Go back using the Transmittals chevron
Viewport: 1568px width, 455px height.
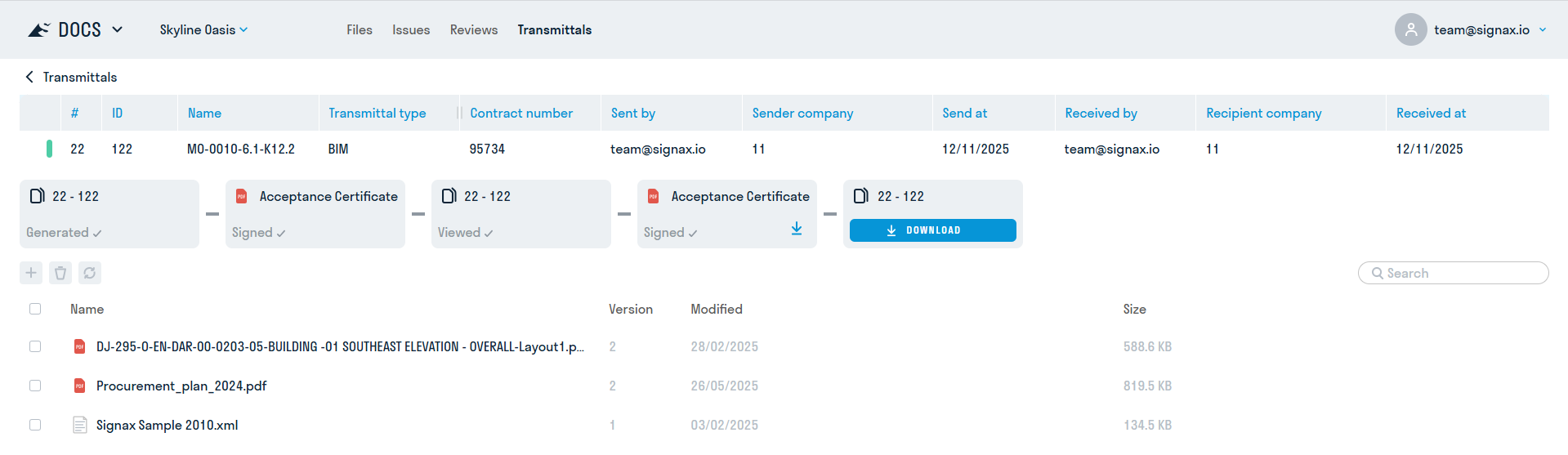coord(29,77)
